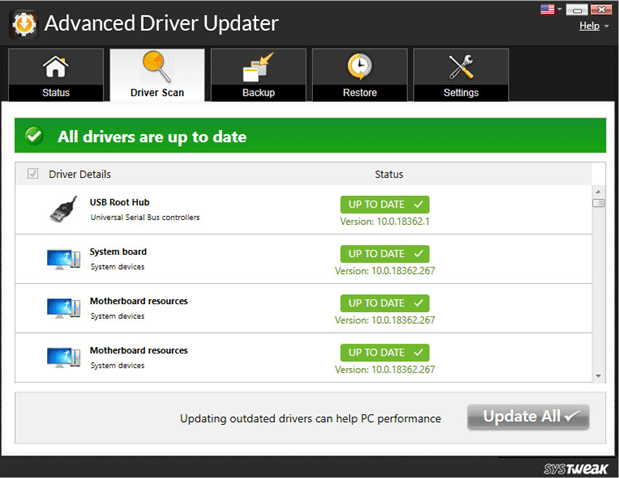
Task: Click the scrollbar down arrow in driver list
Action: tap(598, 376)
